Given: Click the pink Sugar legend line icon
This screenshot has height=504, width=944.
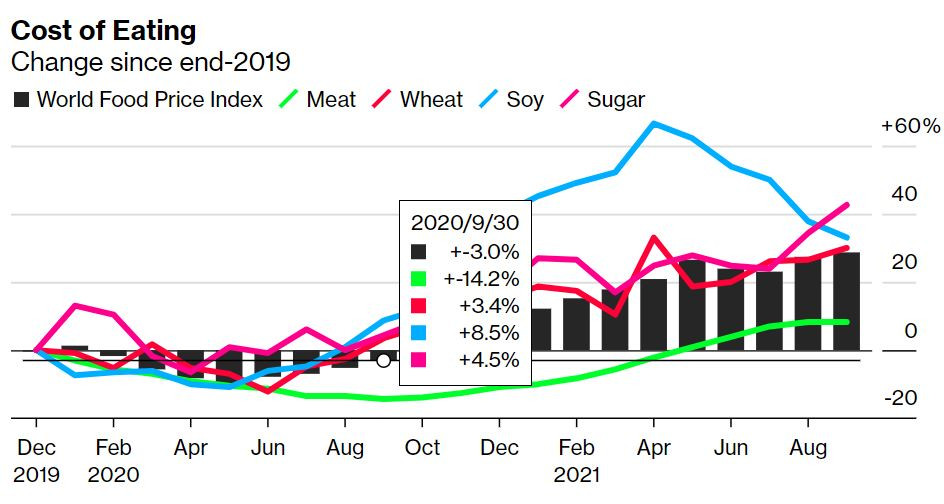Looking at the screenshot, I should pyautogui.click(x=570, y=99).
